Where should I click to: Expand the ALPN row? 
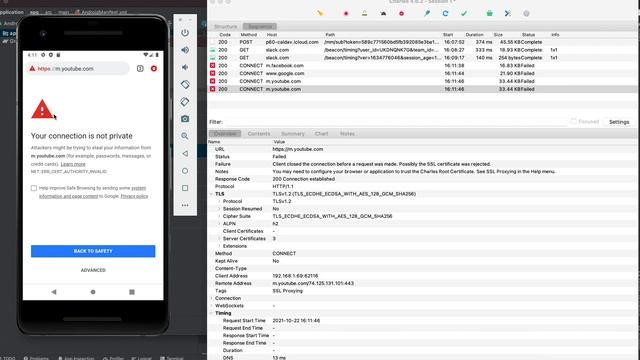[219, 224]
